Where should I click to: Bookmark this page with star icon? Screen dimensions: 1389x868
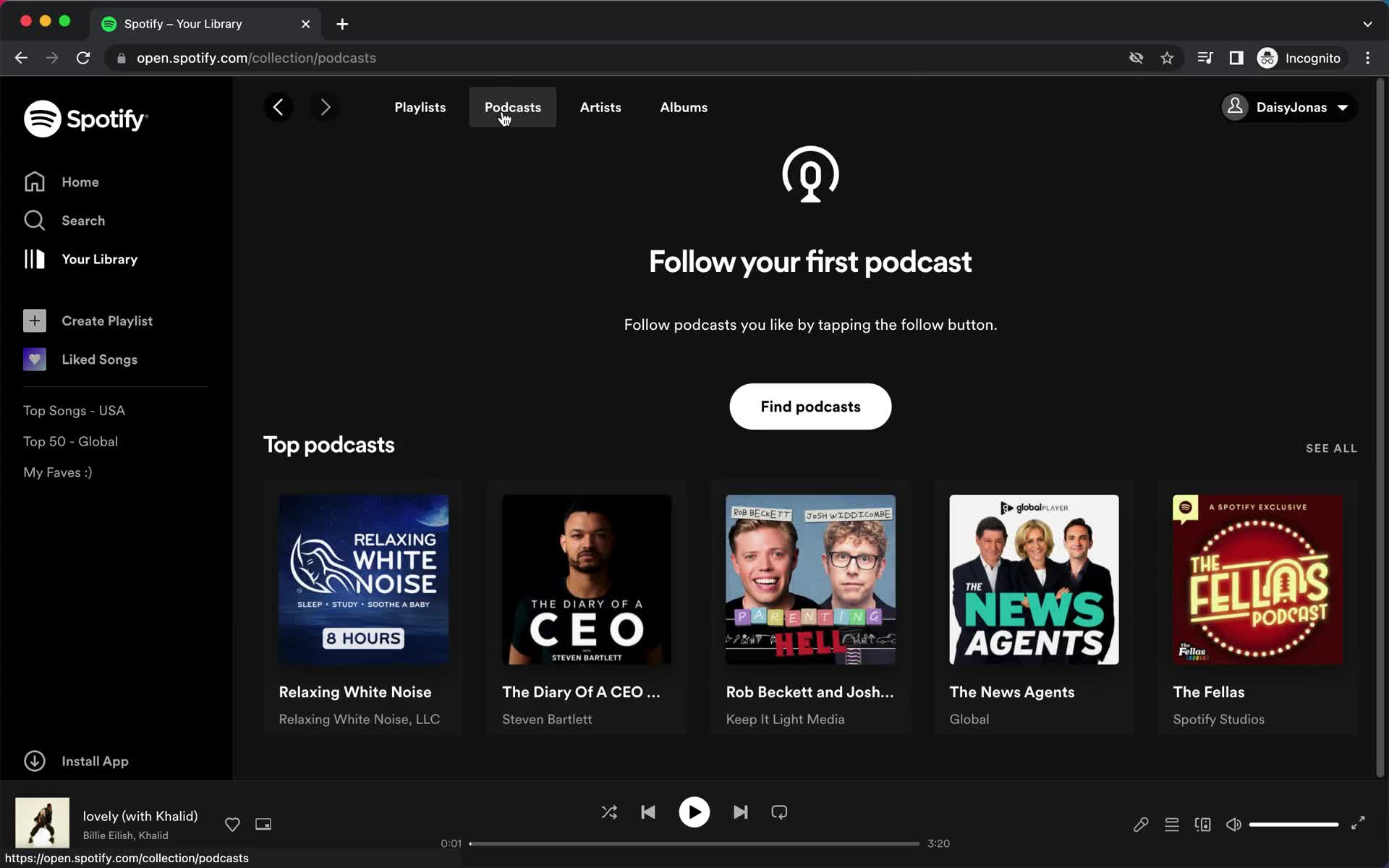[1167, 58]
